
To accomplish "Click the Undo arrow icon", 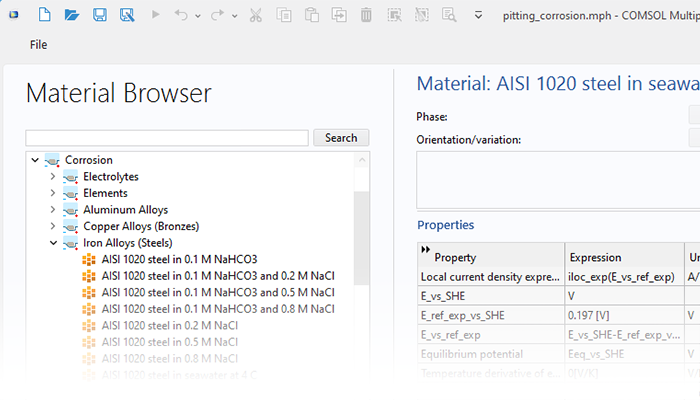I will 181,15.
